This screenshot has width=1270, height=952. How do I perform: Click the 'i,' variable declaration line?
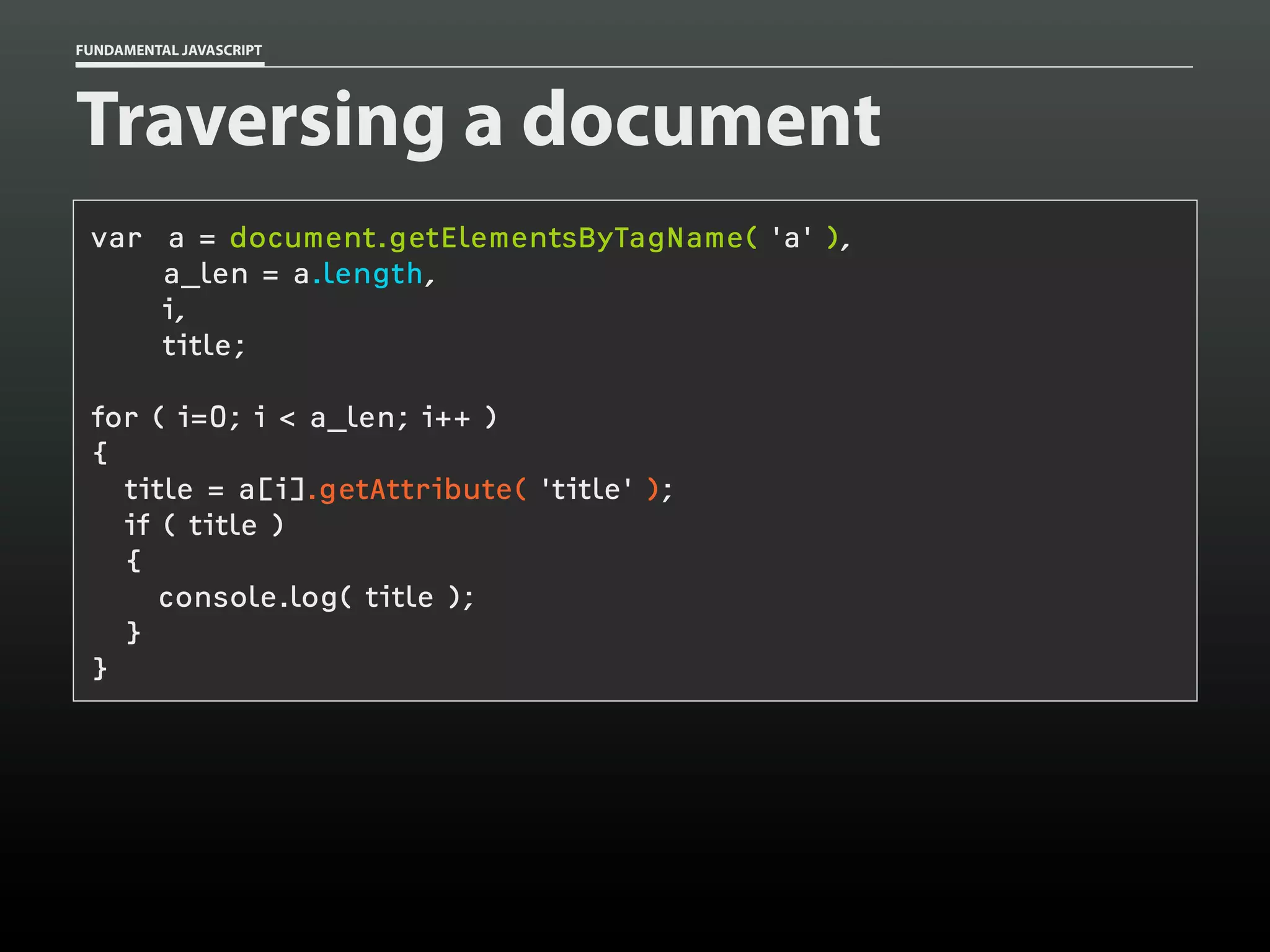pyautogui.click(x=173, y=310)
